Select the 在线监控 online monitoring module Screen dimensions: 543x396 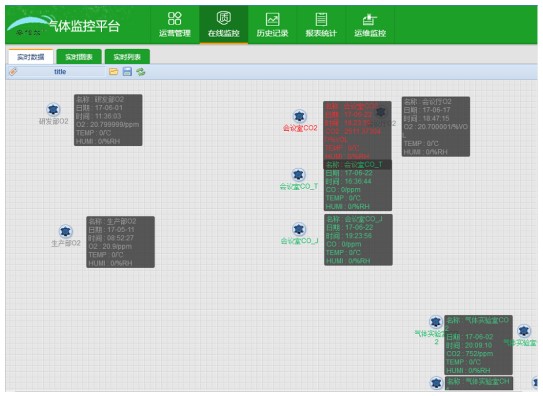[224, 24]
